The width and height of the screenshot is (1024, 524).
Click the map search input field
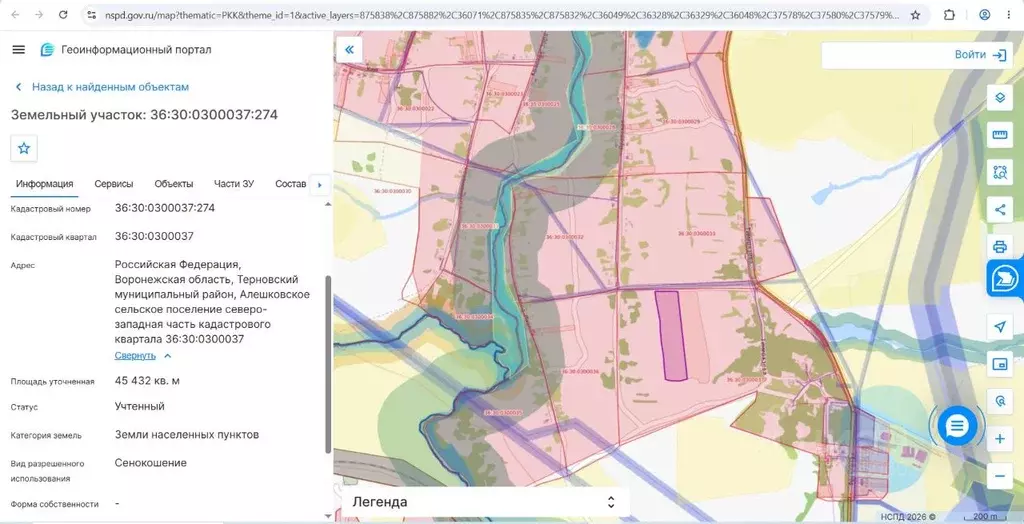[883, 55]
